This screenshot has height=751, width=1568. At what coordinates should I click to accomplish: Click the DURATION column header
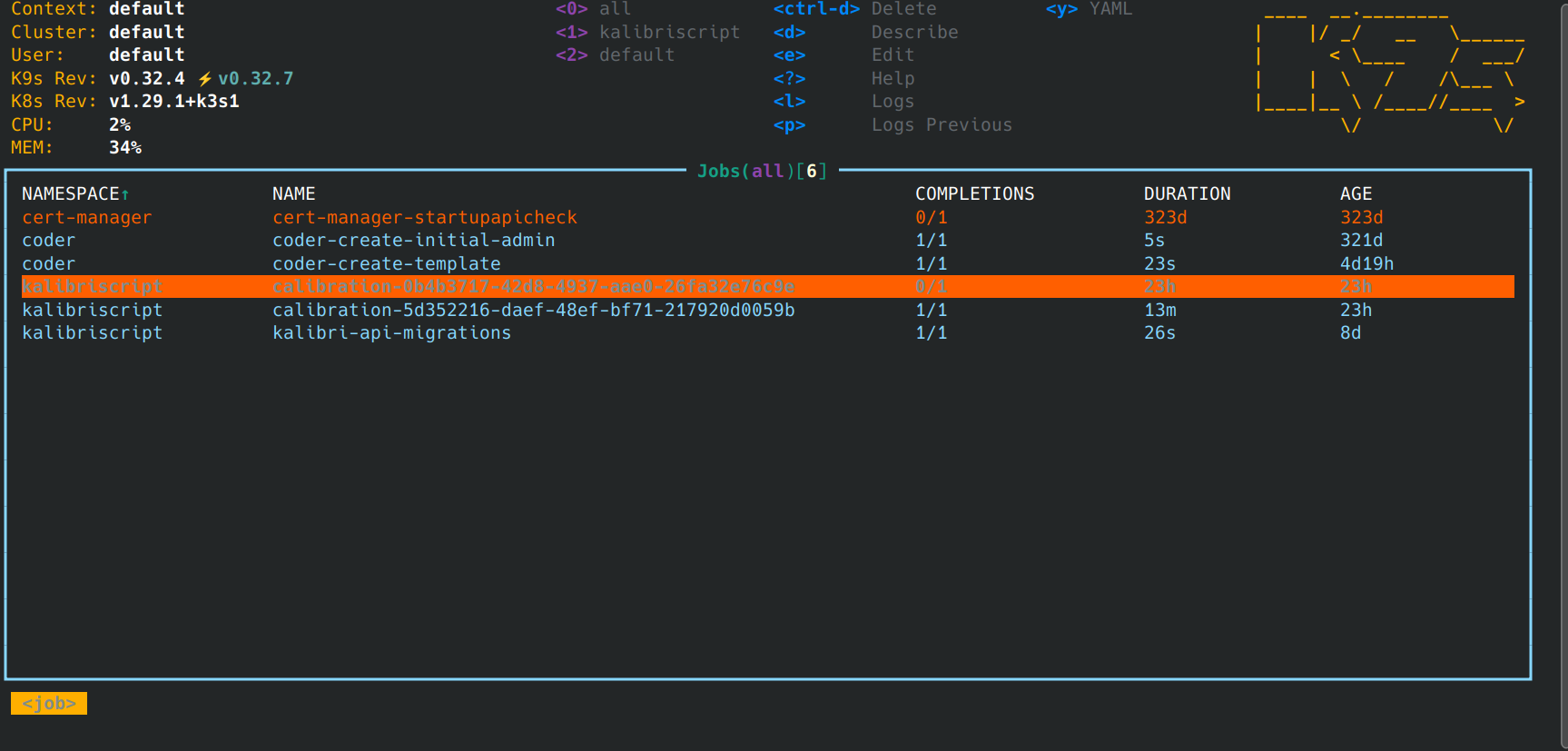click(x=1188, y=194)
